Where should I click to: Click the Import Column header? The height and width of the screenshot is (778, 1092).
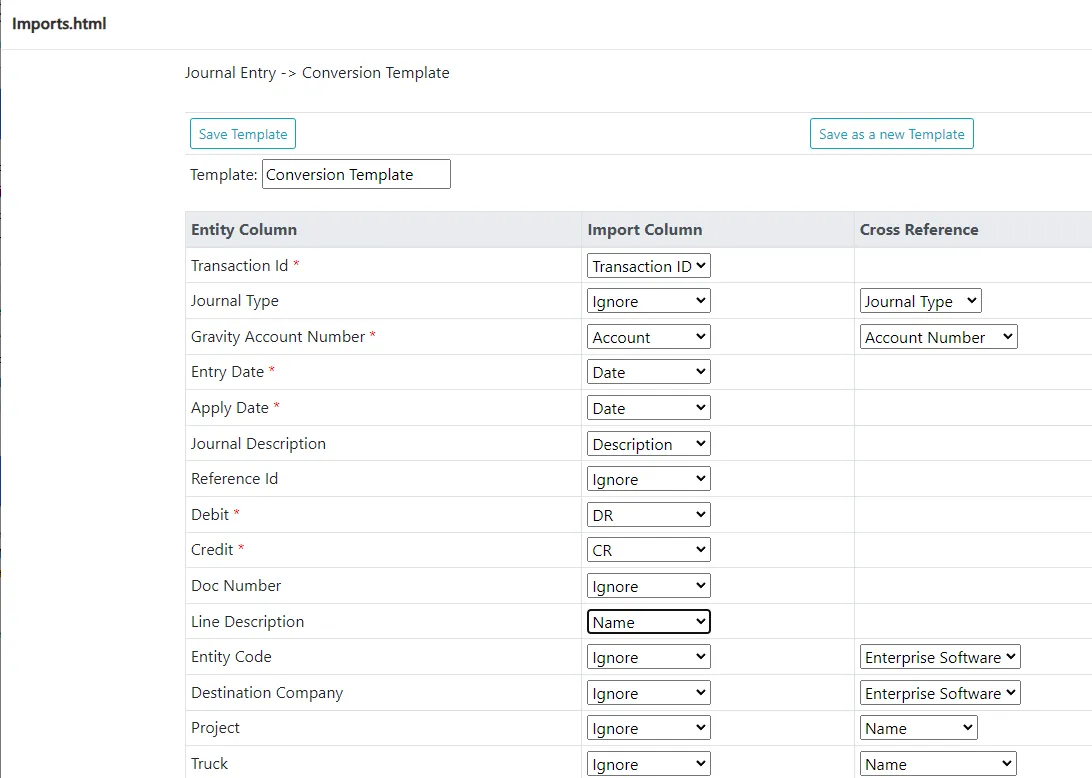[x=645, y=230]
